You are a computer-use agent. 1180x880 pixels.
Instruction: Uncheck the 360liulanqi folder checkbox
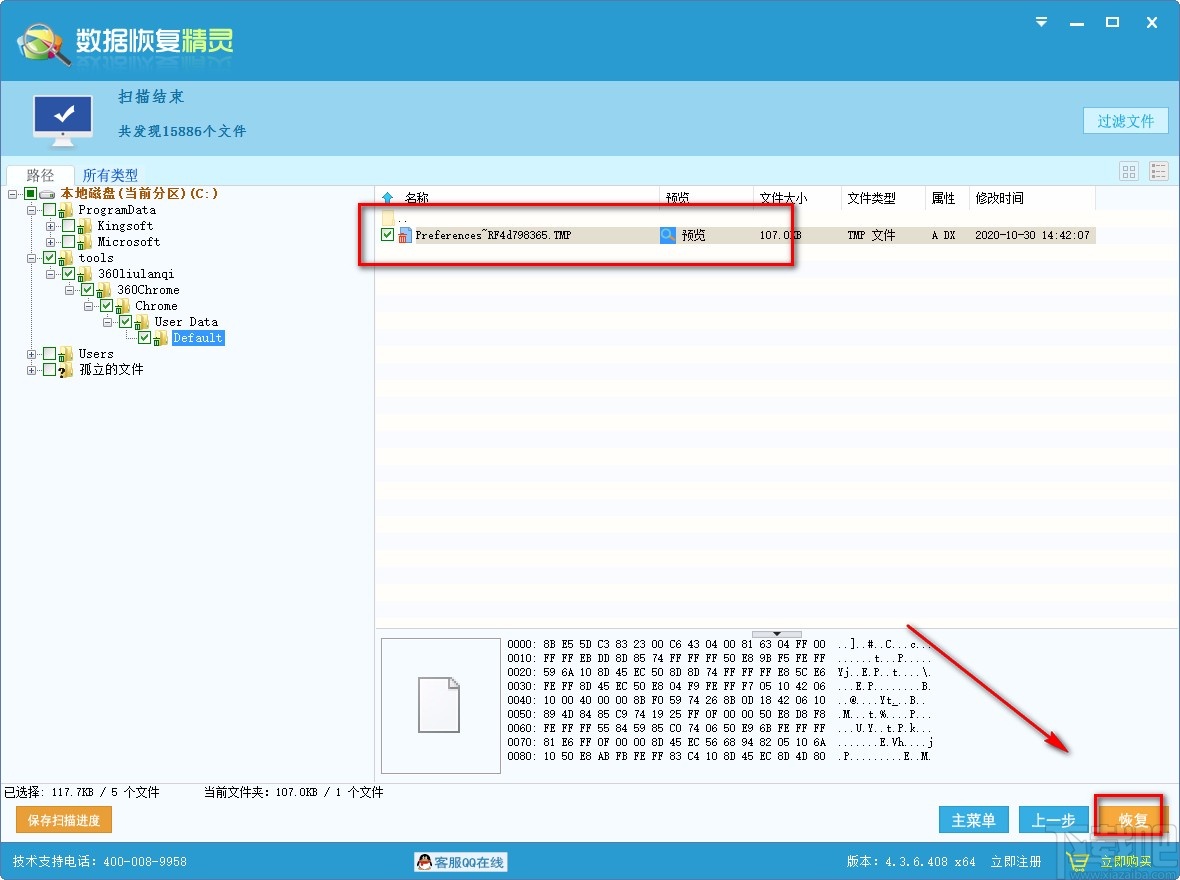point(68,273)
